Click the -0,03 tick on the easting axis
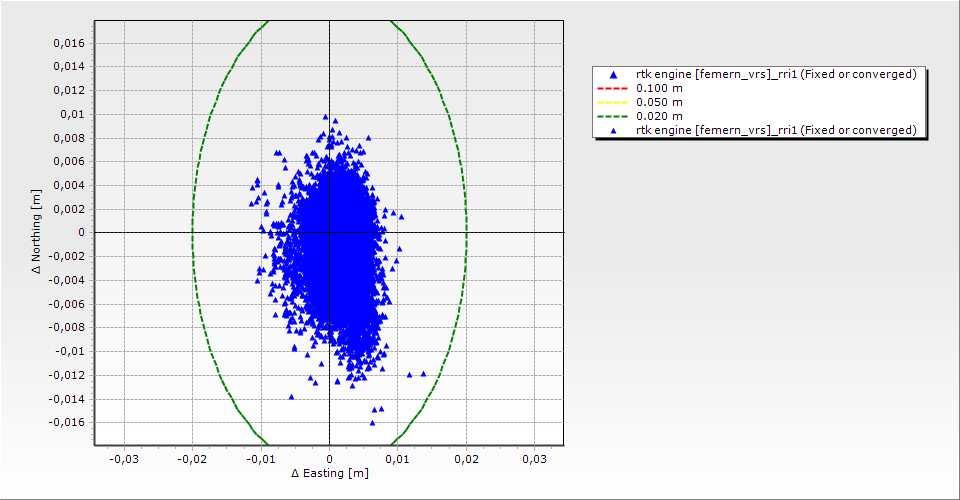Image resolution: width=960 pixels, height=500 pixels. (x=123, y=458)
